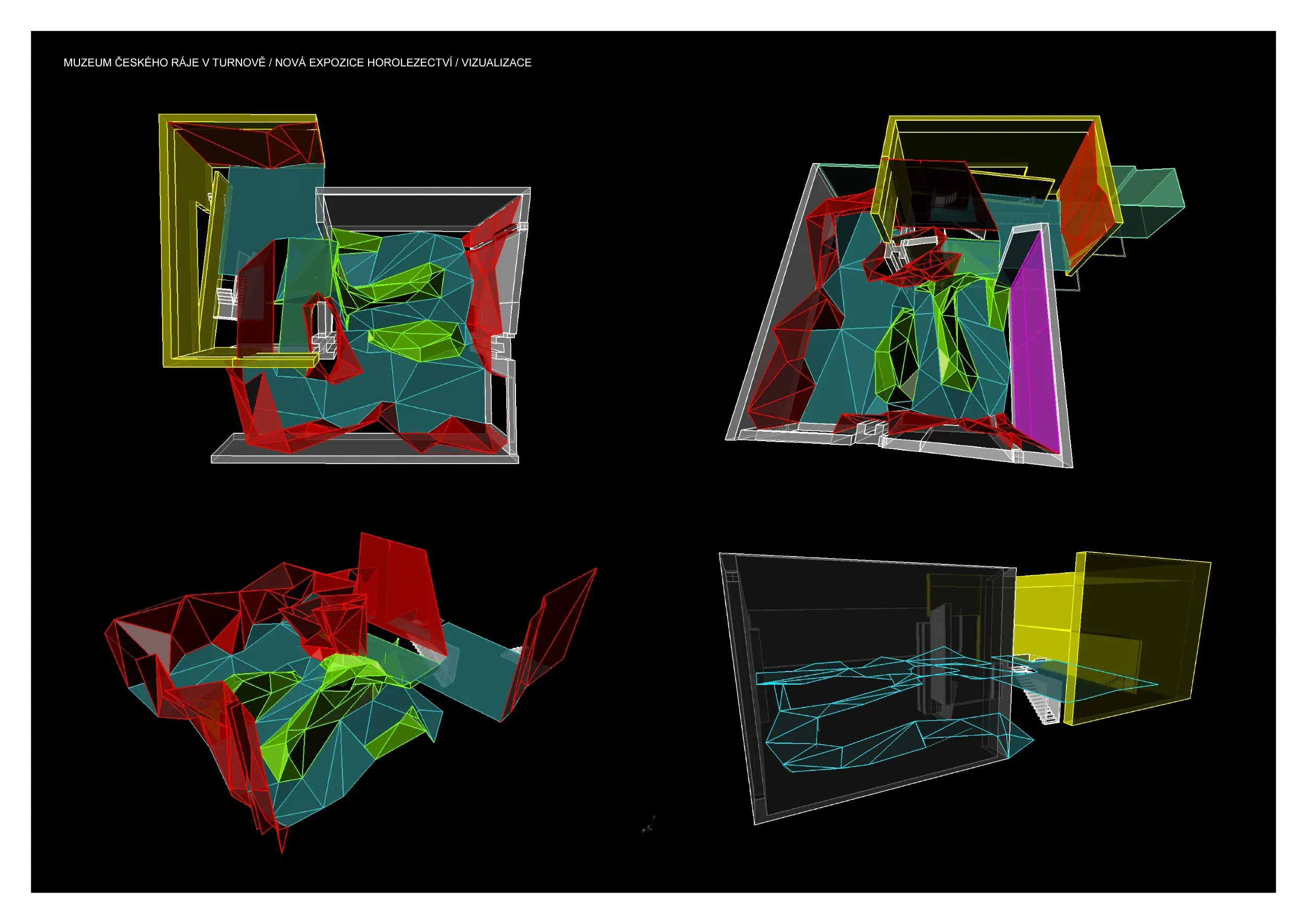Click the title text "MUZEUM ČESKÉHO RÁJE V TURNOVĚ"
The width and height of the screenshot is (1307, 924).
coord(165,63)
